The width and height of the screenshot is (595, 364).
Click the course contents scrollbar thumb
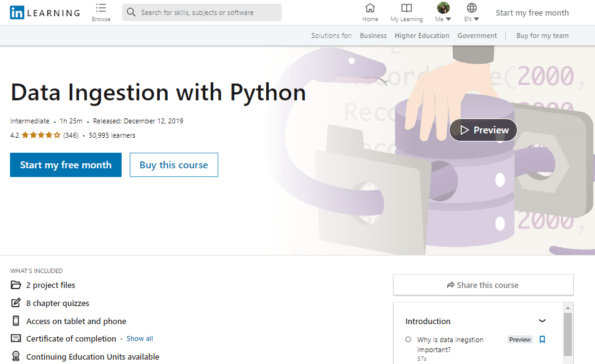coord(567,334)
